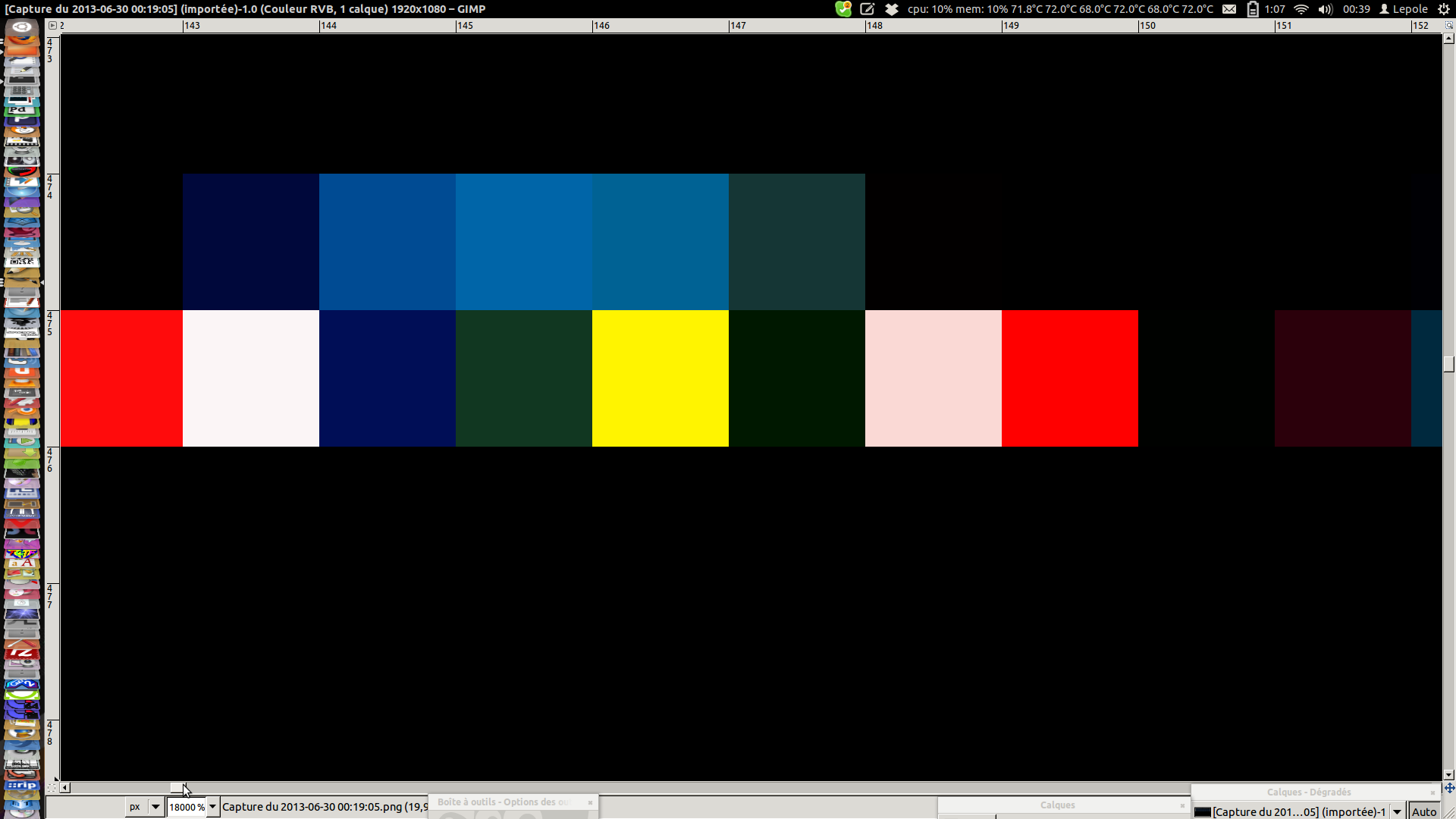Click the horizontal scrollbar left arrow

(x=65, y=788)
